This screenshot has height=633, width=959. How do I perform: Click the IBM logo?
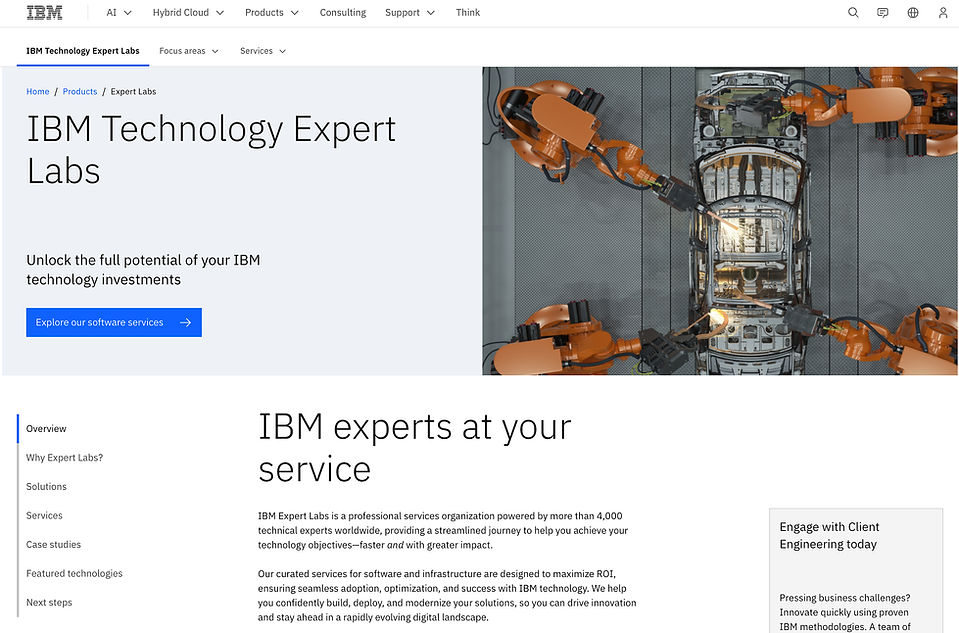point(44,12)
